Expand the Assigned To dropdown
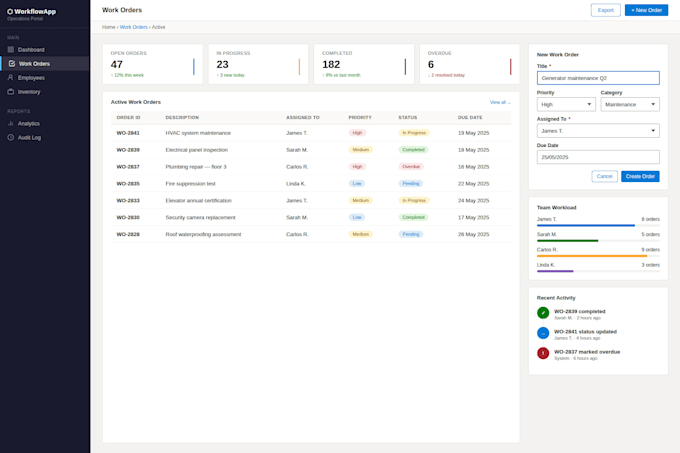 tap(598, 131)
